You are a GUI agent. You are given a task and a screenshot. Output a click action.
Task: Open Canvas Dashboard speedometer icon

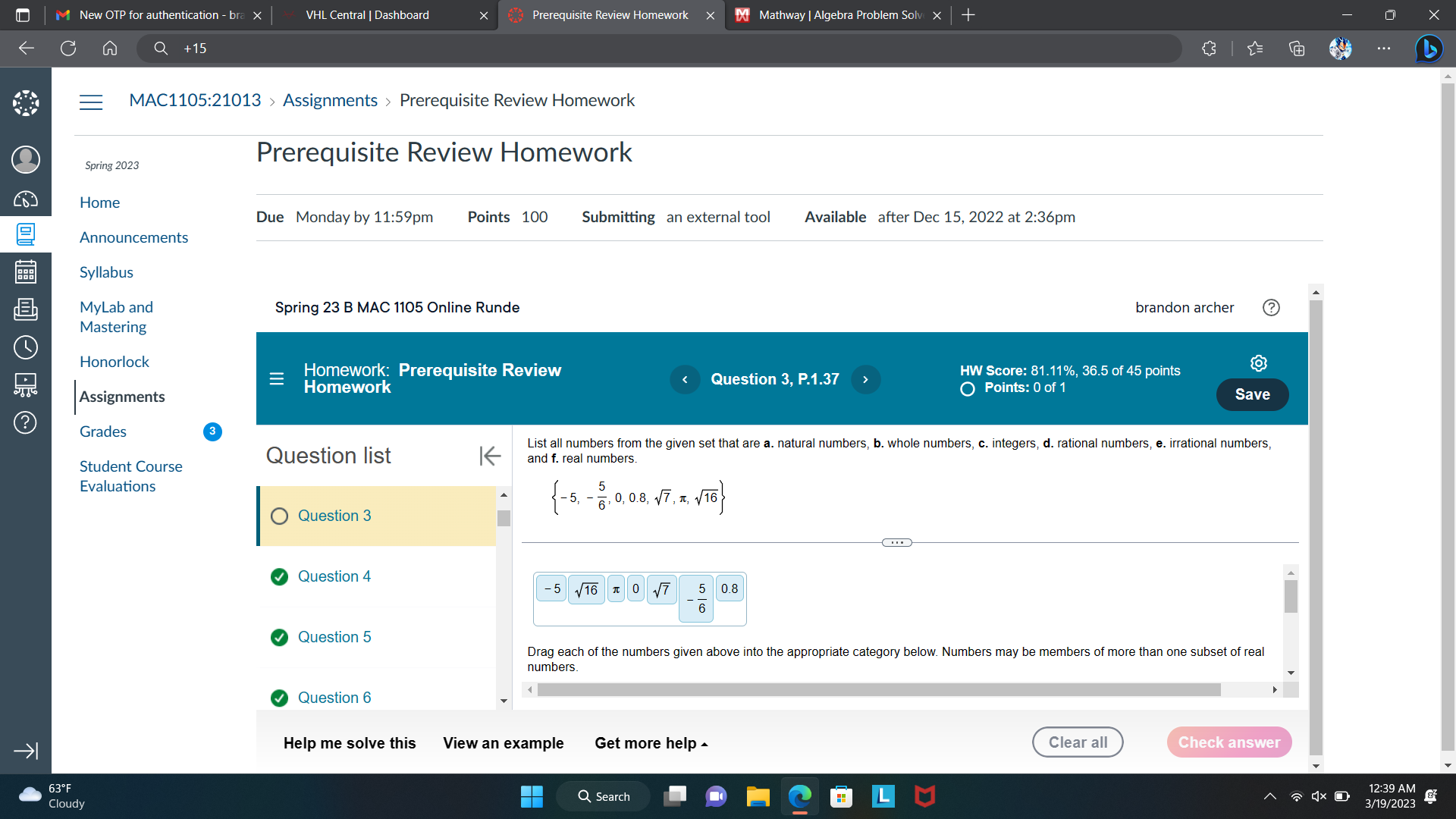(x=26, y=199)
